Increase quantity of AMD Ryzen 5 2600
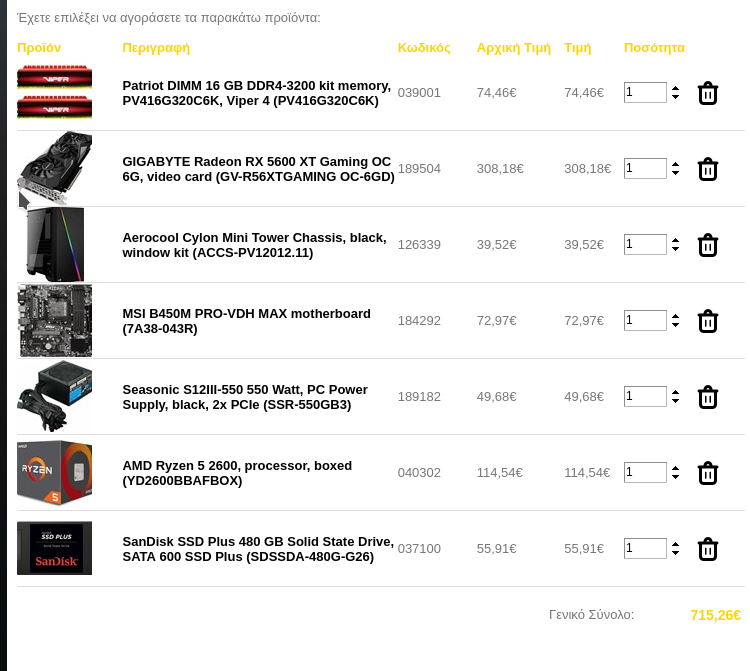The image size is (750, 671). point(675,468)
